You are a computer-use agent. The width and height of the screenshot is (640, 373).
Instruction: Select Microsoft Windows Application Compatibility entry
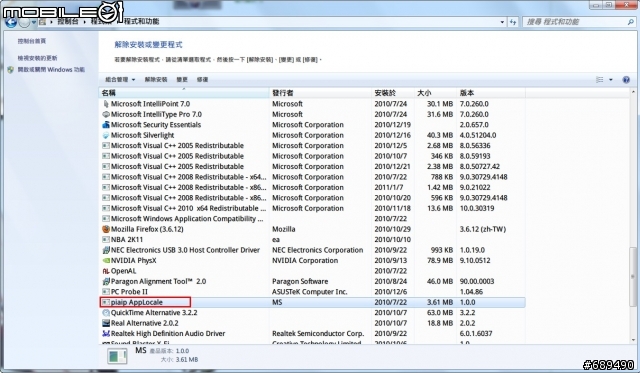coord(312,219)
